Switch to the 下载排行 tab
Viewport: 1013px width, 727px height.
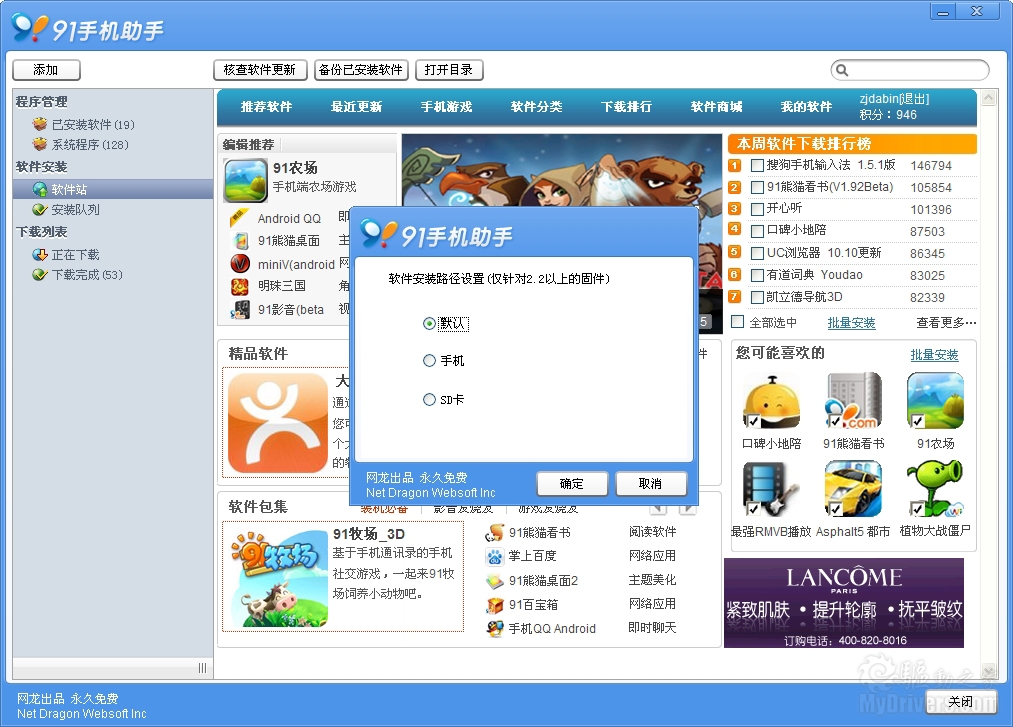626,107
